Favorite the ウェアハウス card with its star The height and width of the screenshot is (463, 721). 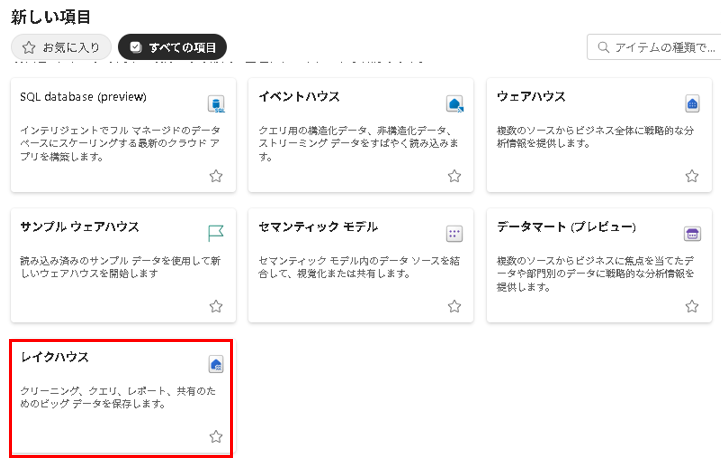[692, 176]
